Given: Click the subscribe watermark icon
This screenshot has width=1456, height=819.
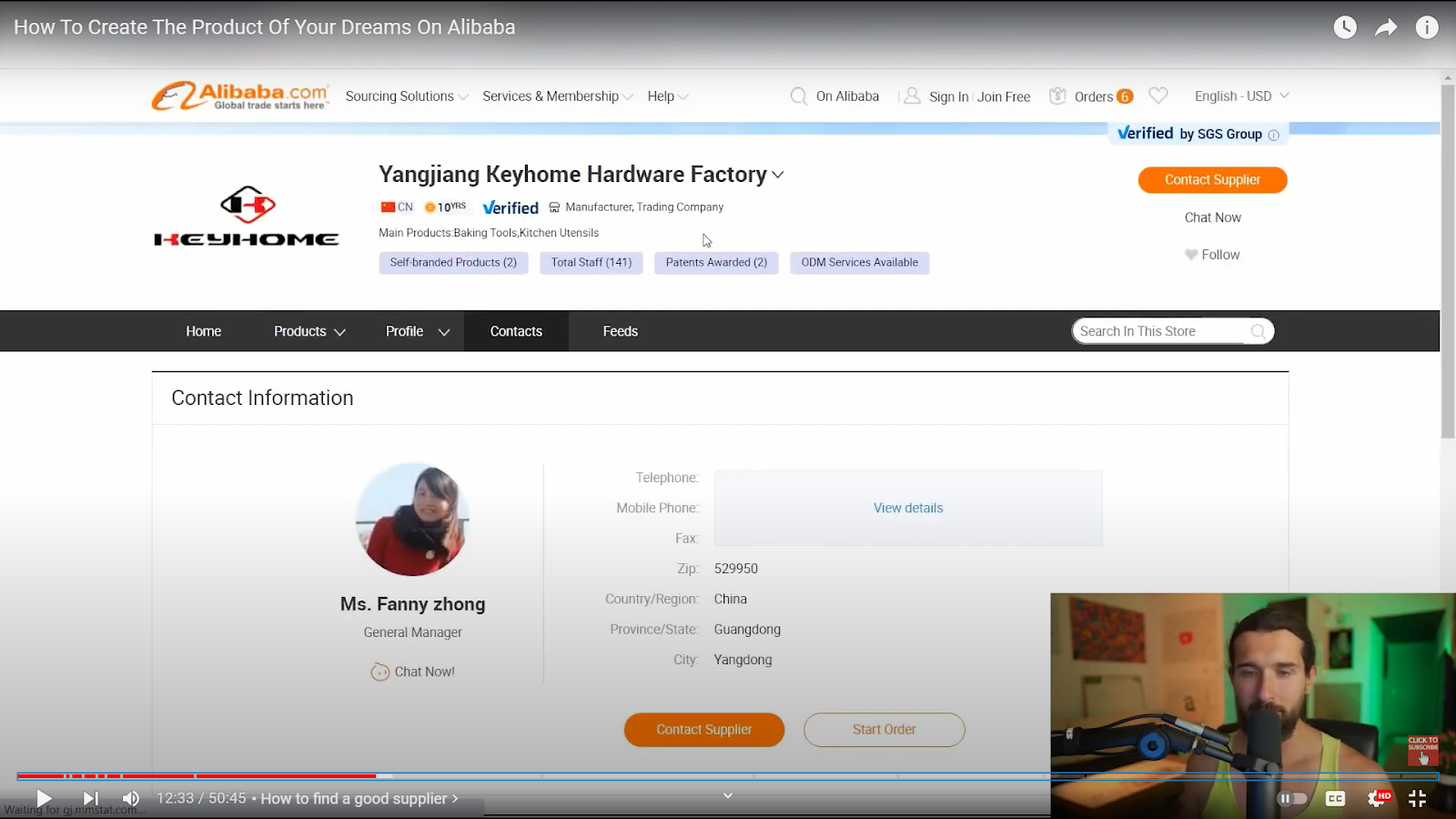Looking at the screenshot, I should coord(1423,752).
